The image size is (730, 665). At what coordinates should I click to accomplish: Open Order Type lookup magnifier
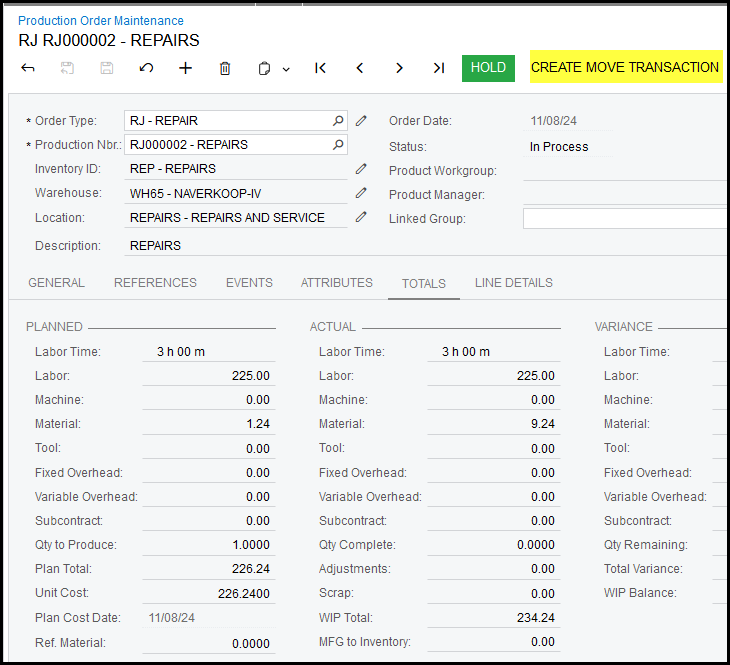click(x=338, y=121)
